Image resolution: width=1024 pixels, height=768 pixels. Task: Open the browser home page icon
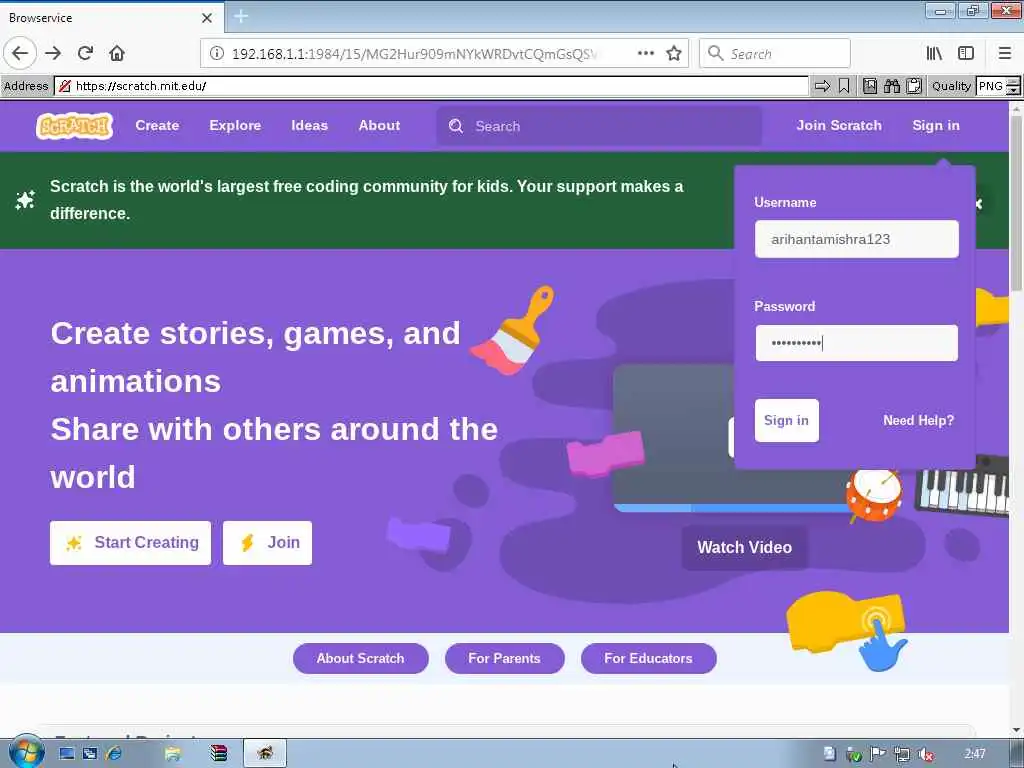(117, 53)
